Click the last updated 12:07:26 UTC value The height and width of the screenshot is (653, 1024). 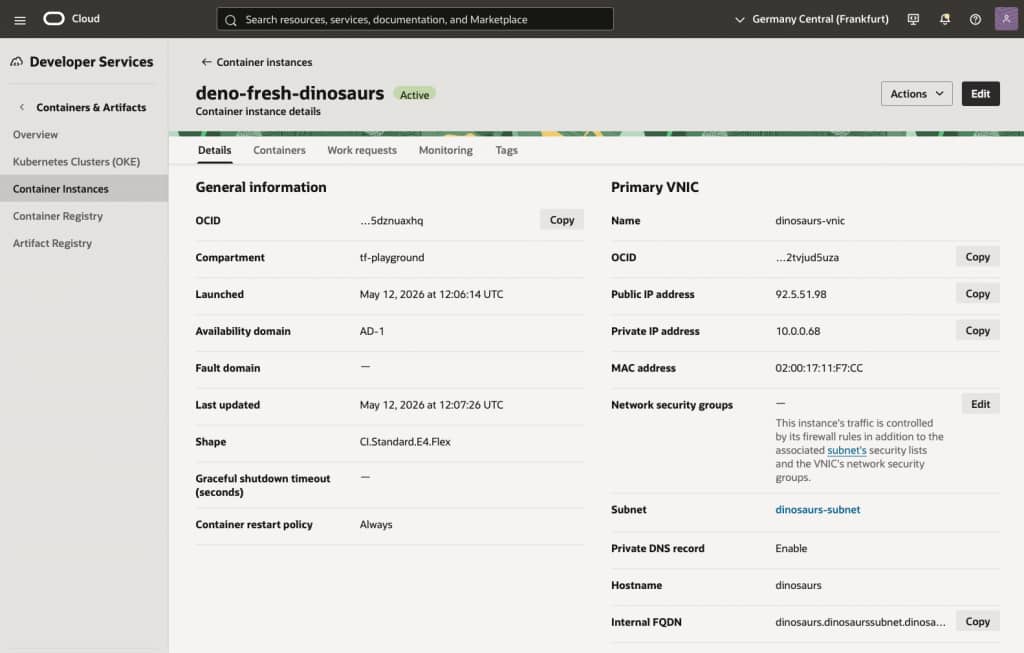[432, 405]
